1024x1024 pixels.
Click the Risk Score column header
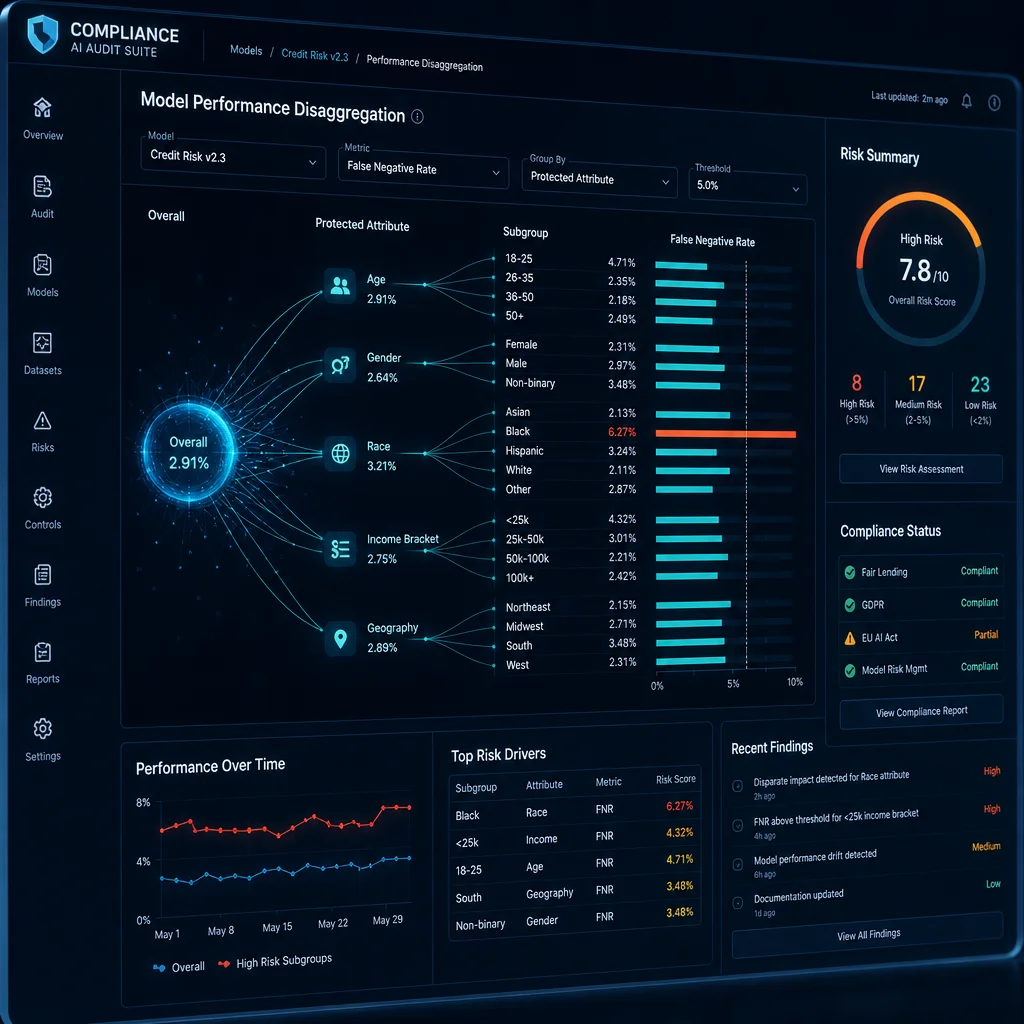coord(675,779)
